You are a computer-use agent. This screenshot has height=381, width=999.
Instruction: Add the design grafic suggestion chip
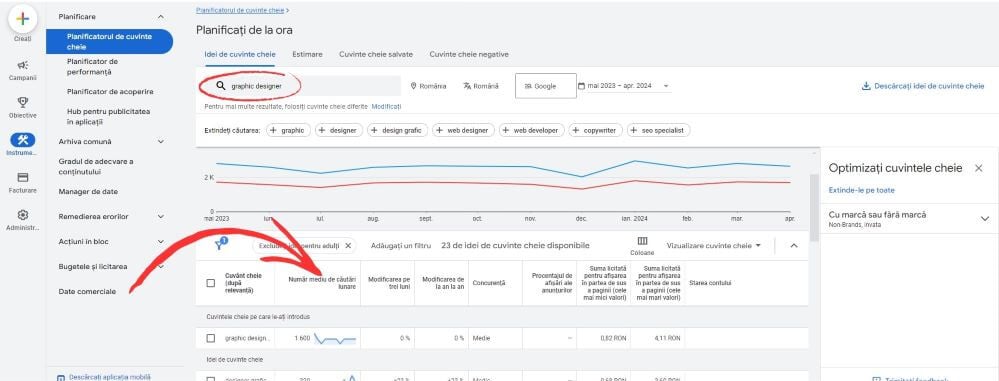(397, 130)
